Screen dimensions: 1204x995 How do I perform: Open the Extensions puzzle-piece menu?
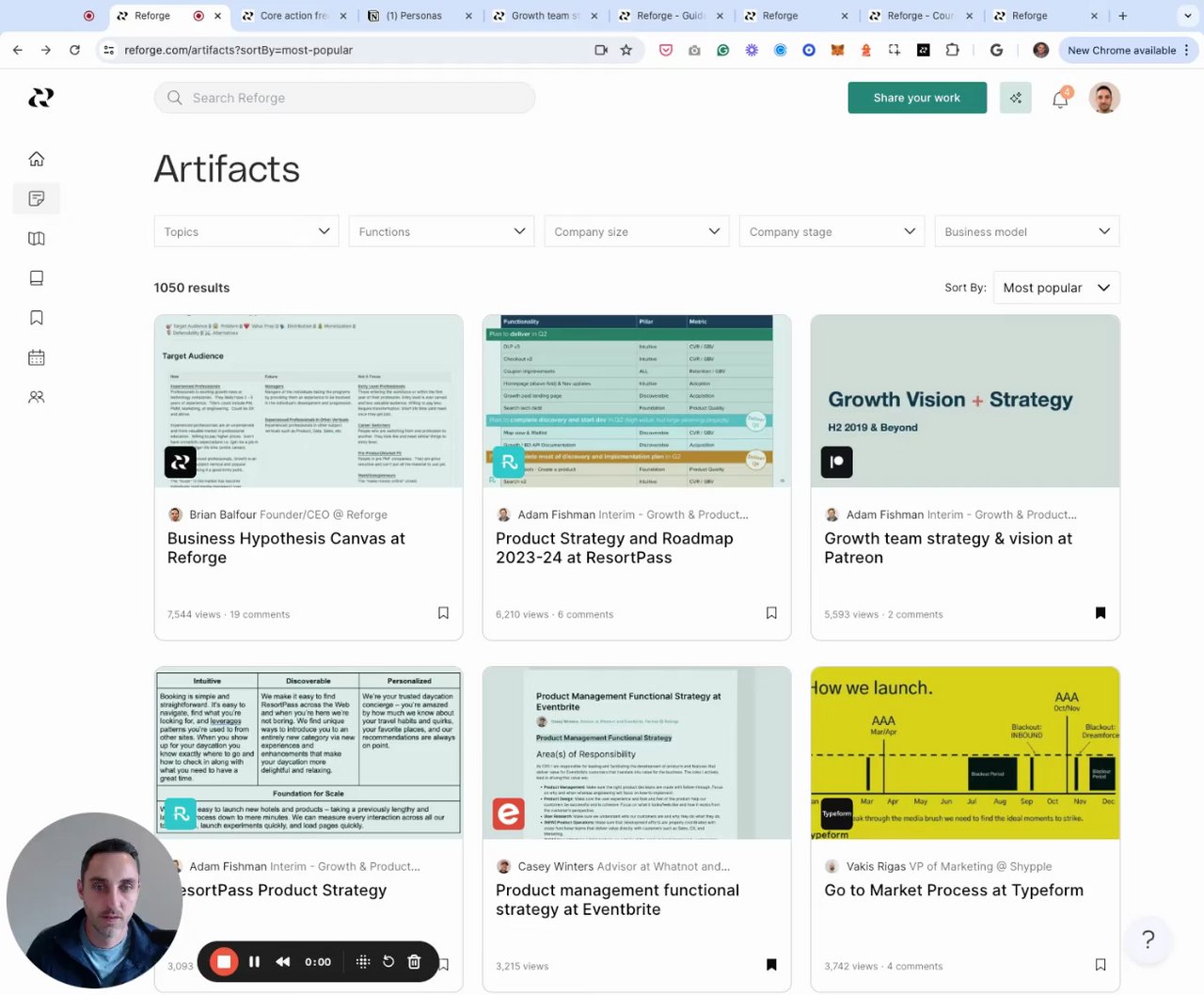(x=952, y=50)
